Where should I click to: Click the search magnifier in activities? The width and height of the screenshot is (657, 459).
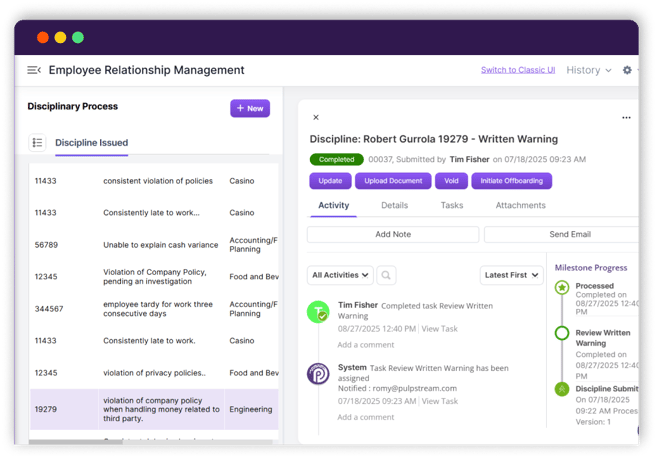(x=386, y=275)
